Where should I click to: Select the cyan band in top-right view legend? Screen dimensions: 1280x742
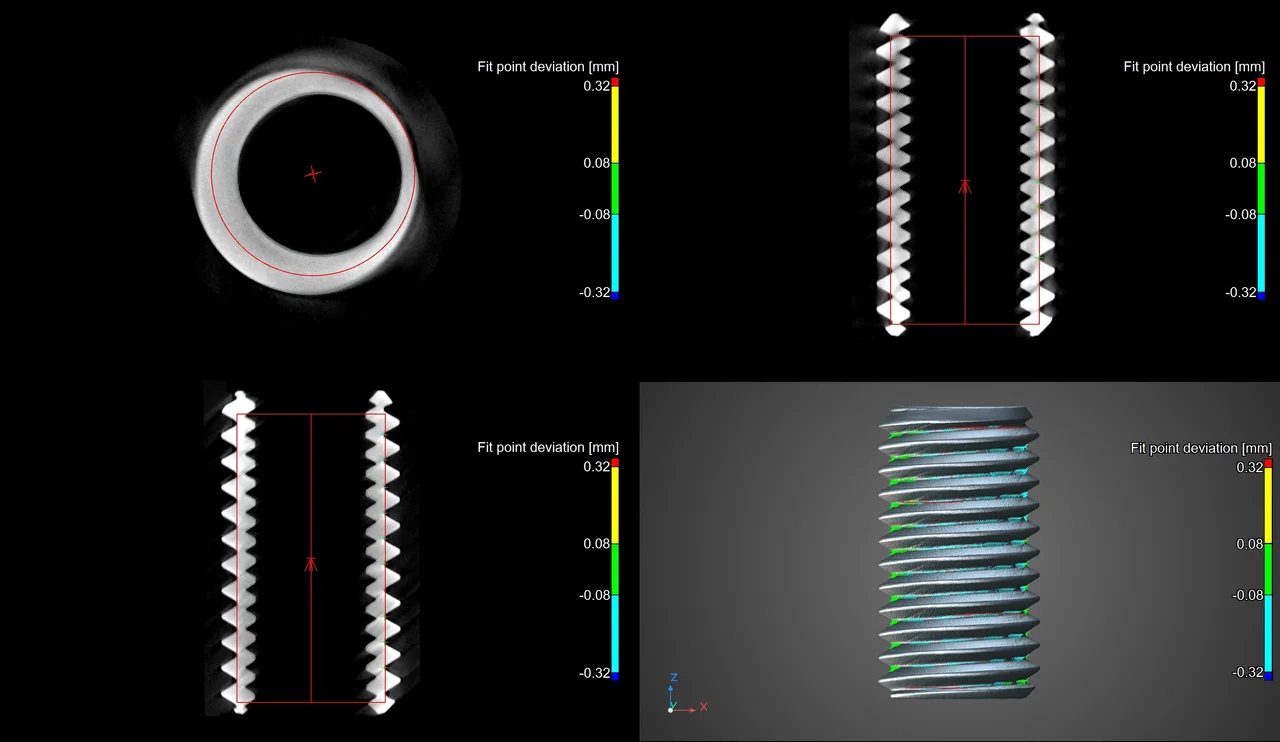click(1262, 253)
